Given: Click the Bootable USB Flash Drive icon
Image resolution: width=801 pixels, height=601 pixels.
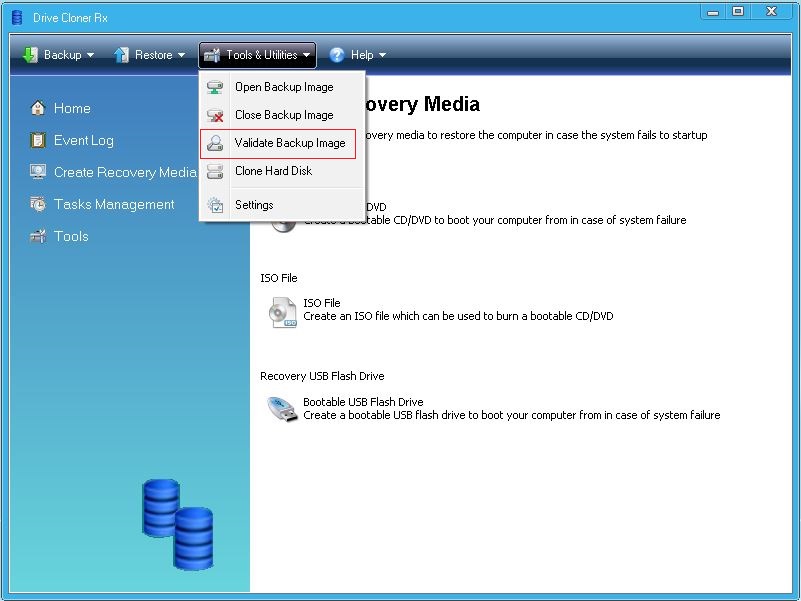Looking at the screenshot, I should [282, 409].
